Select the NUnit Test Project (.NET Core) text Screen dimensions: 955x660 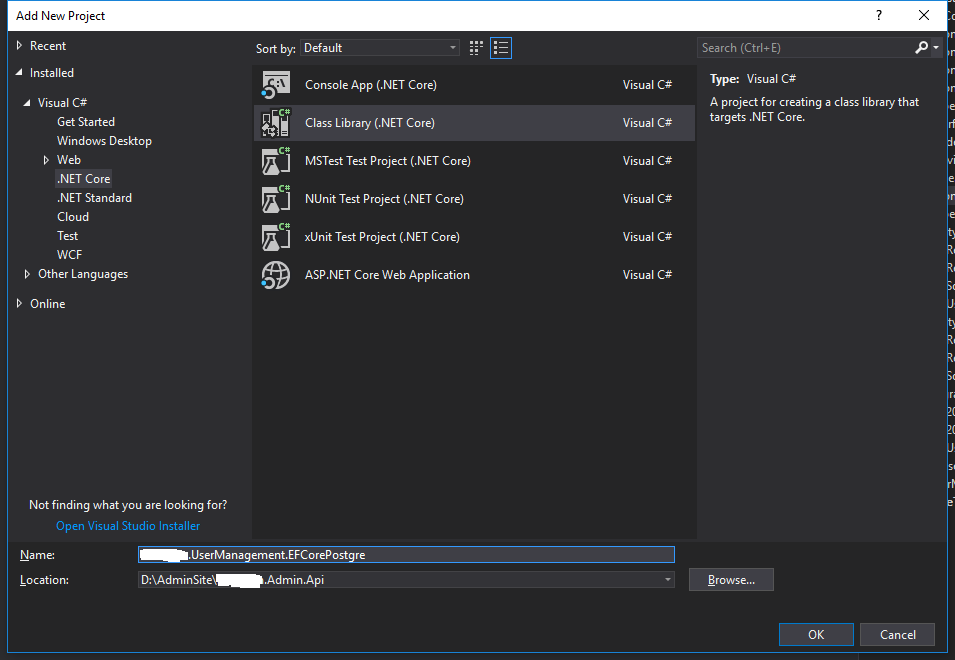click(384, 198)
